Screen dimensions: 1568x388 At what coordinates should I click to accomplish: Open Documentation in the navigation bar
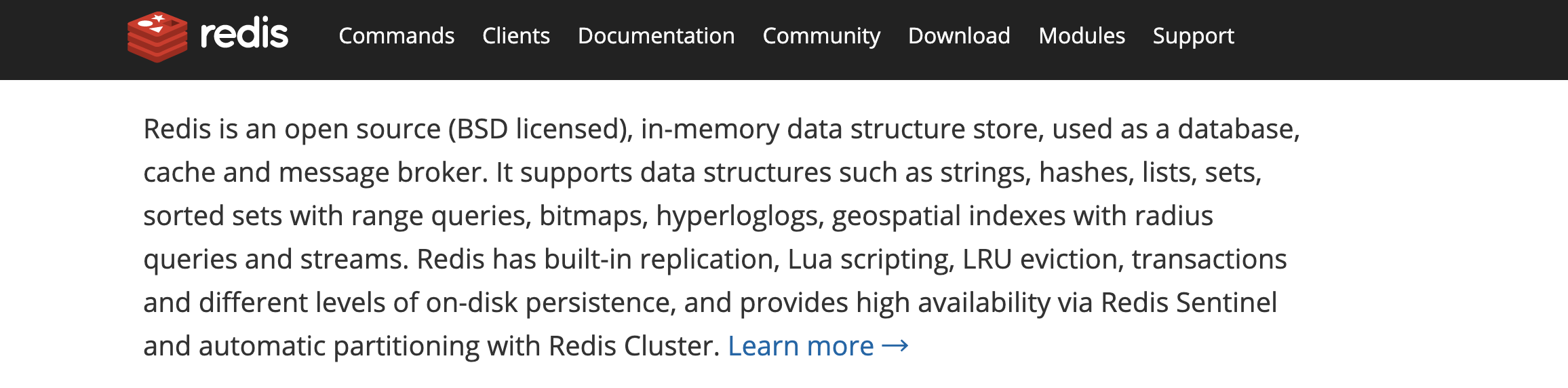click(656, 36)
